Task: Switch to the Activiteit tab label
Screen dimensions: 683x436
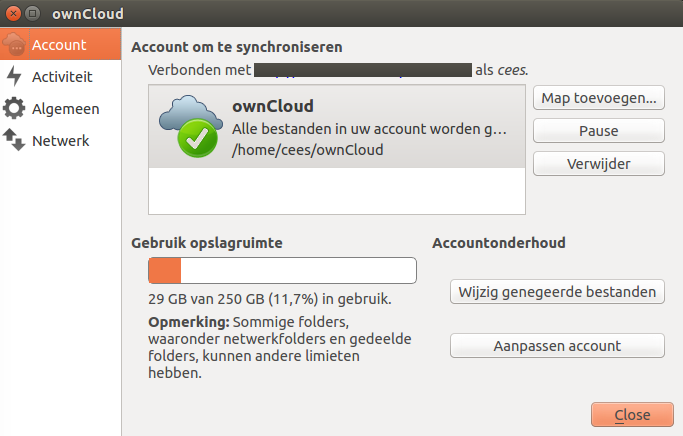Action: click(x=62, y=76)
